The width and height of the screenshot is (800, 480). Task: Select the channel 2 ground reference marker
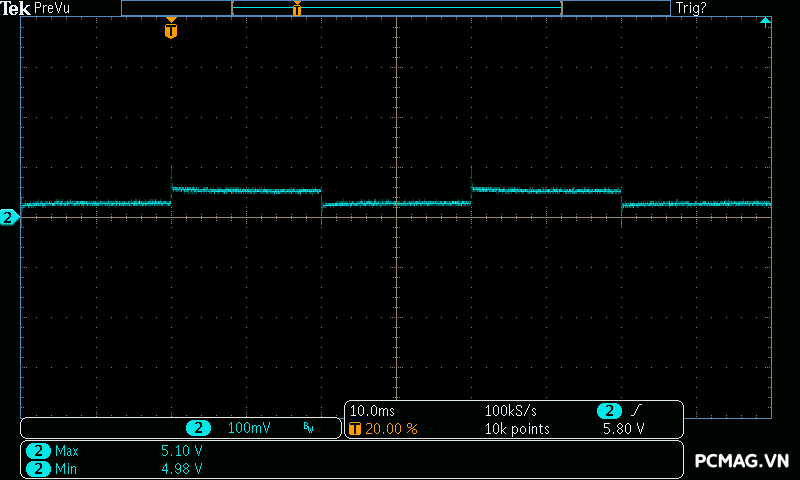point(8,217)
